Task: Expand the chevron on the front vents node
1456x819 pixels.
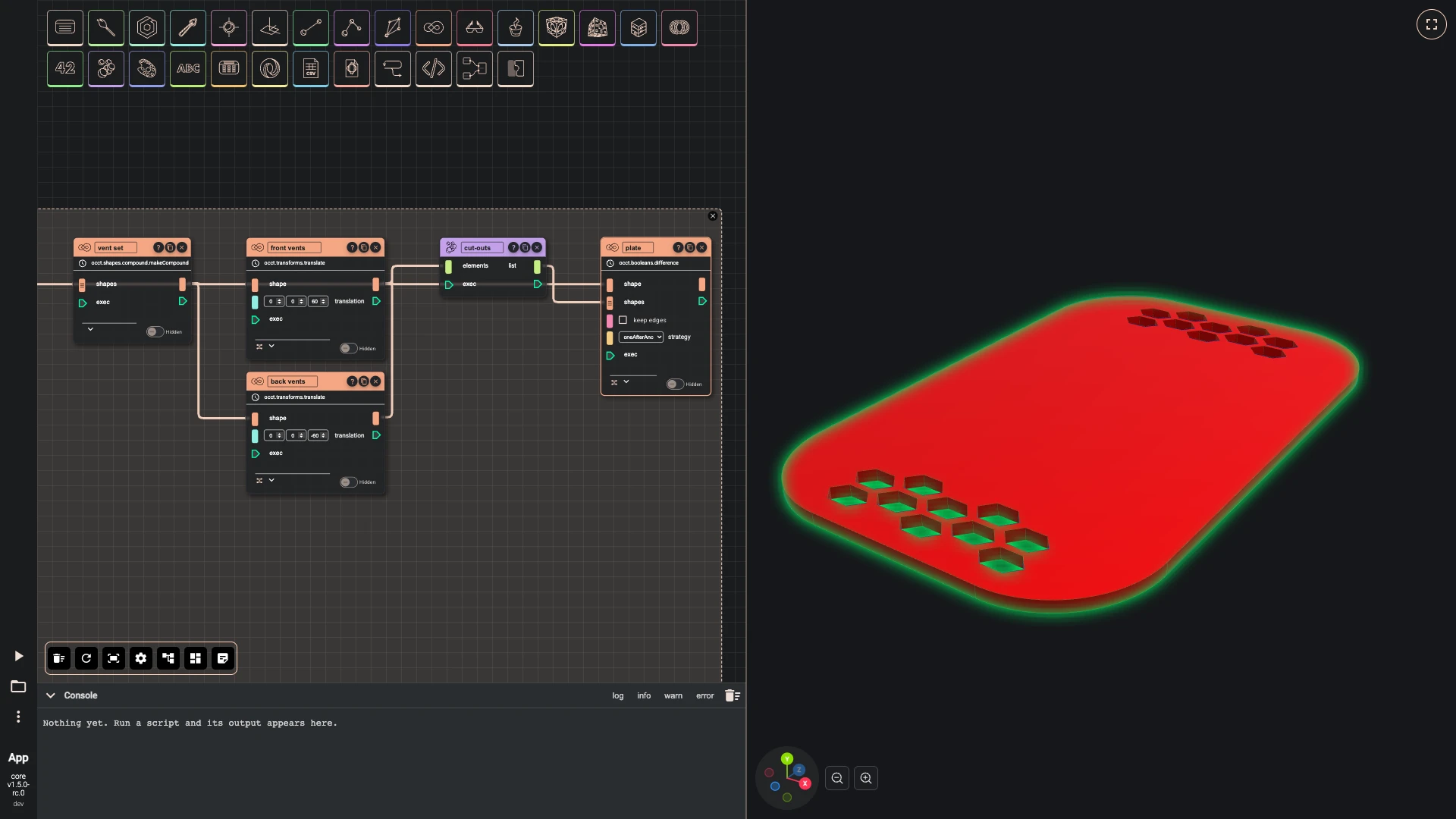Action: coord(271,346)
